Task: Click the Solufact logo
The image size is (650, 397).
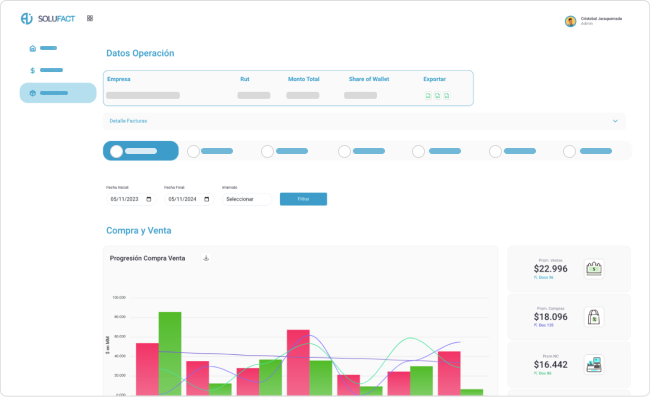Action: (x=48, y=19)
